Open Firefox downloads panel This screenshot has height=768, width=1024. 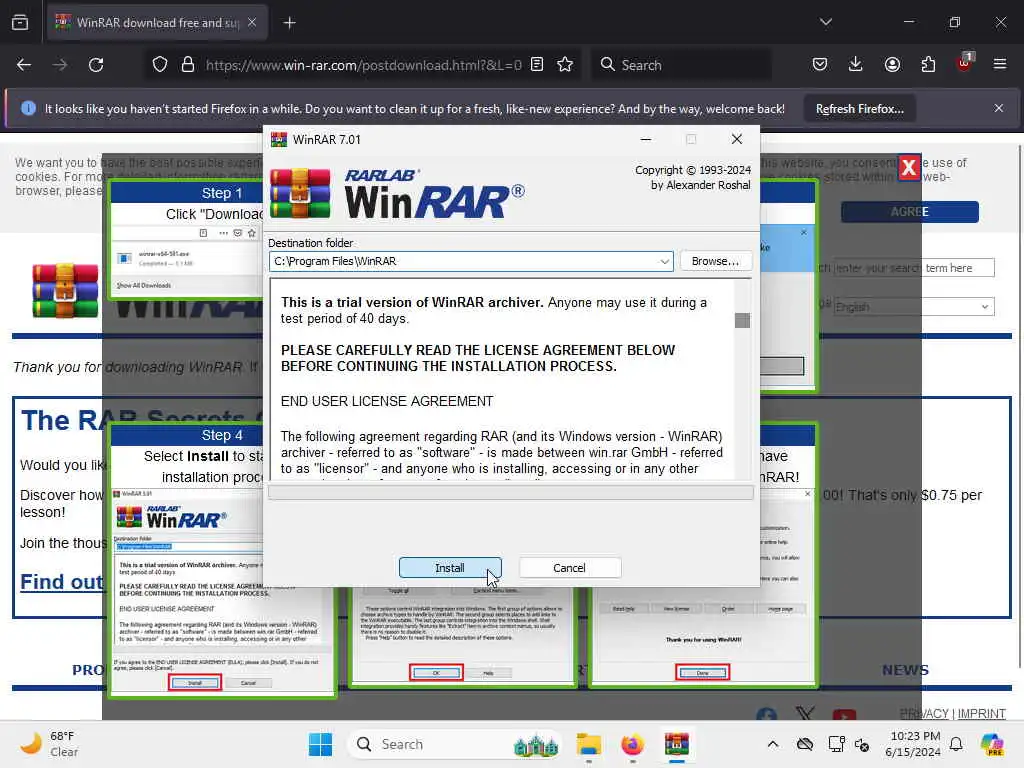[x=856, y=65]
